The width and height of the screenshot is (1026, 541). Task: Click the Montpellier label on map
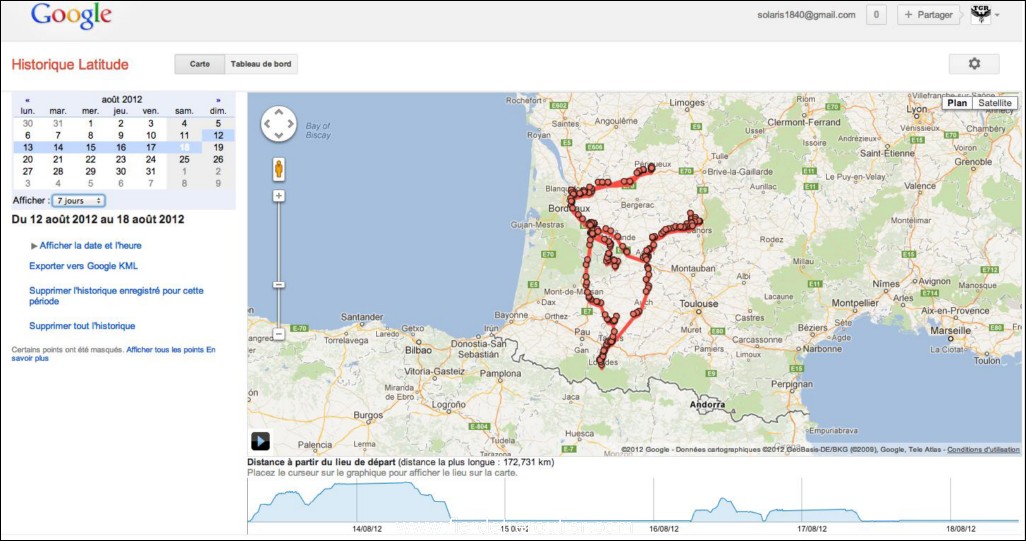[x=855, y=304]
